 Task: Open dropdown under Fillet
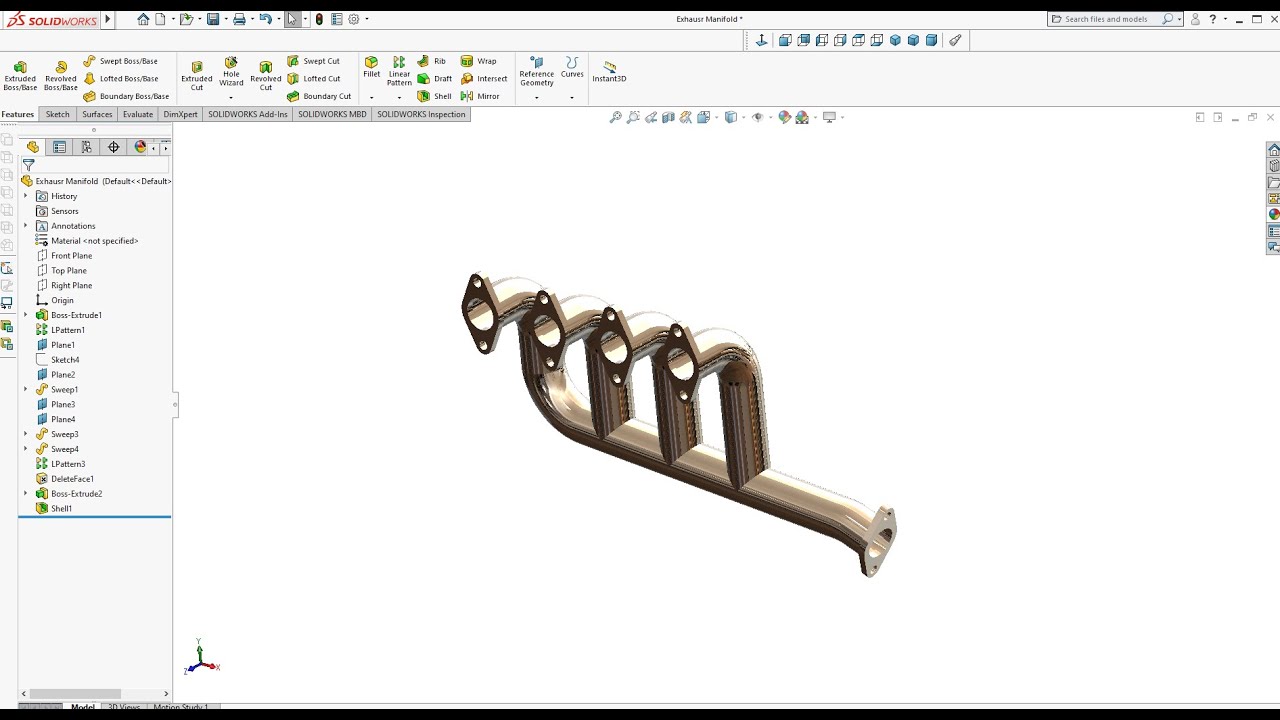click(371, 97)
